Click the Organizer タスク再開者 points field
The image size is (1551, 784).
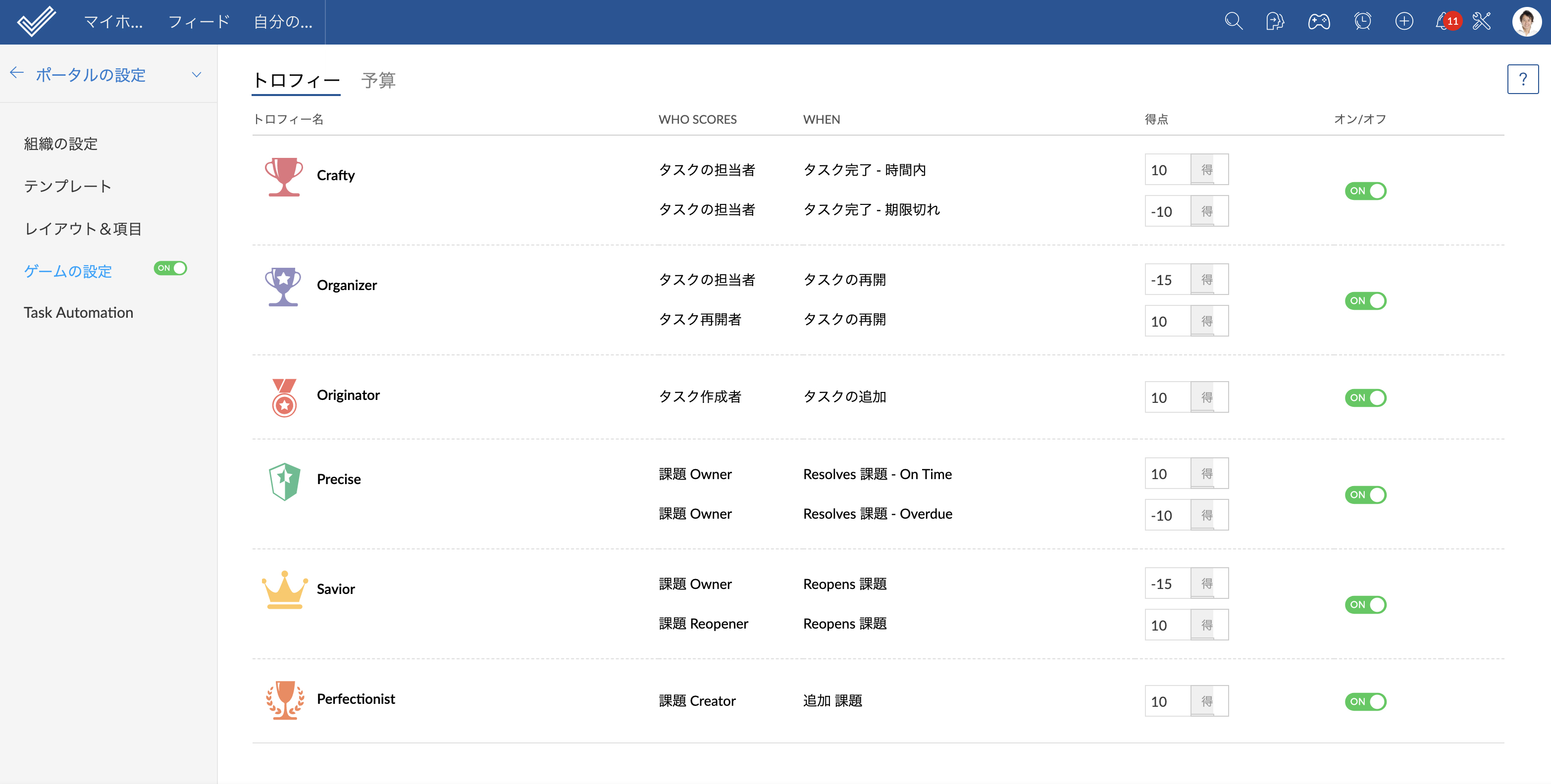click(x=1168, y=321)
